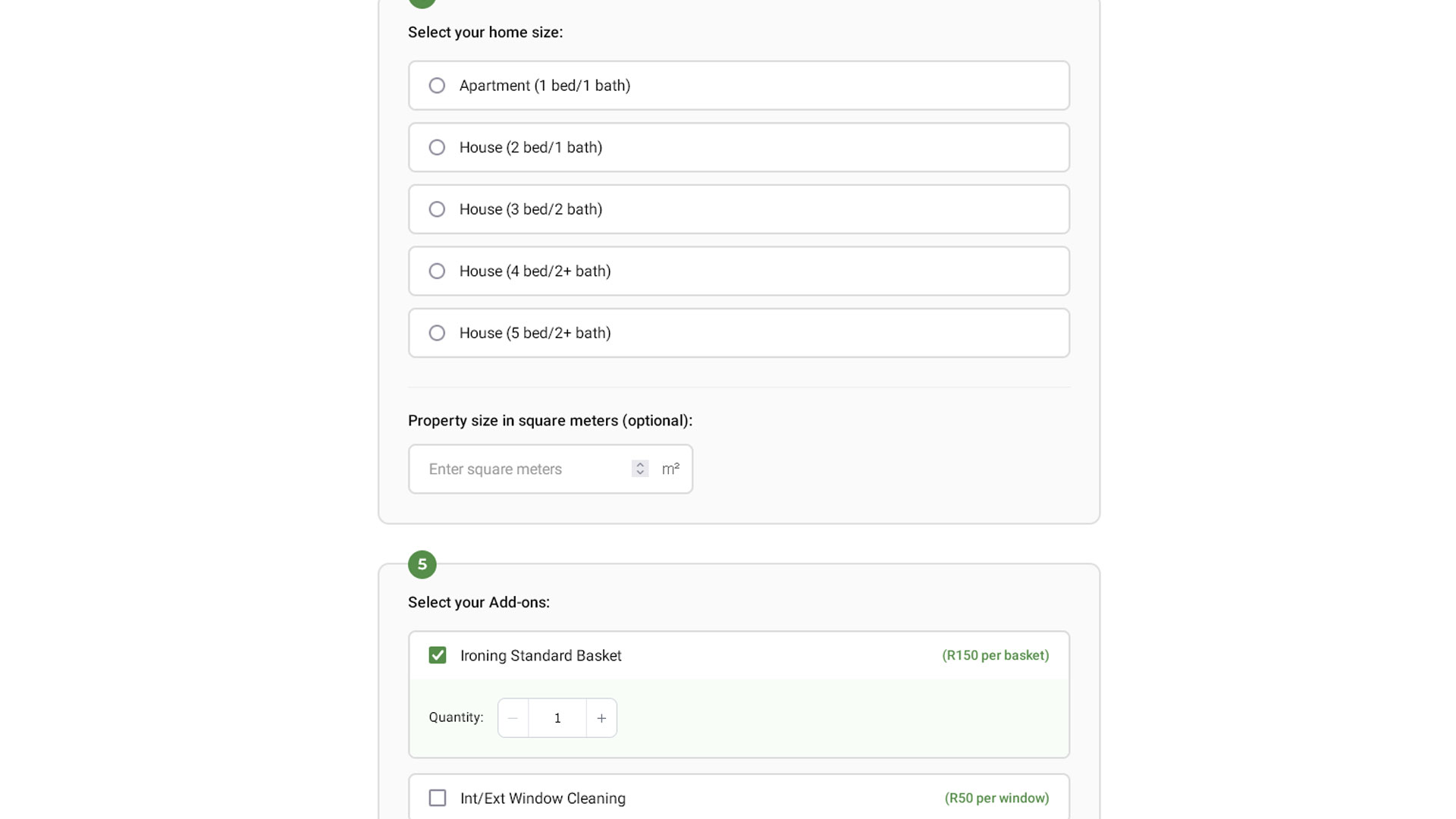Viewport: 1456px width, 819px height.
Task: Click the square meters spinner arrows
Action: point(640,469)
